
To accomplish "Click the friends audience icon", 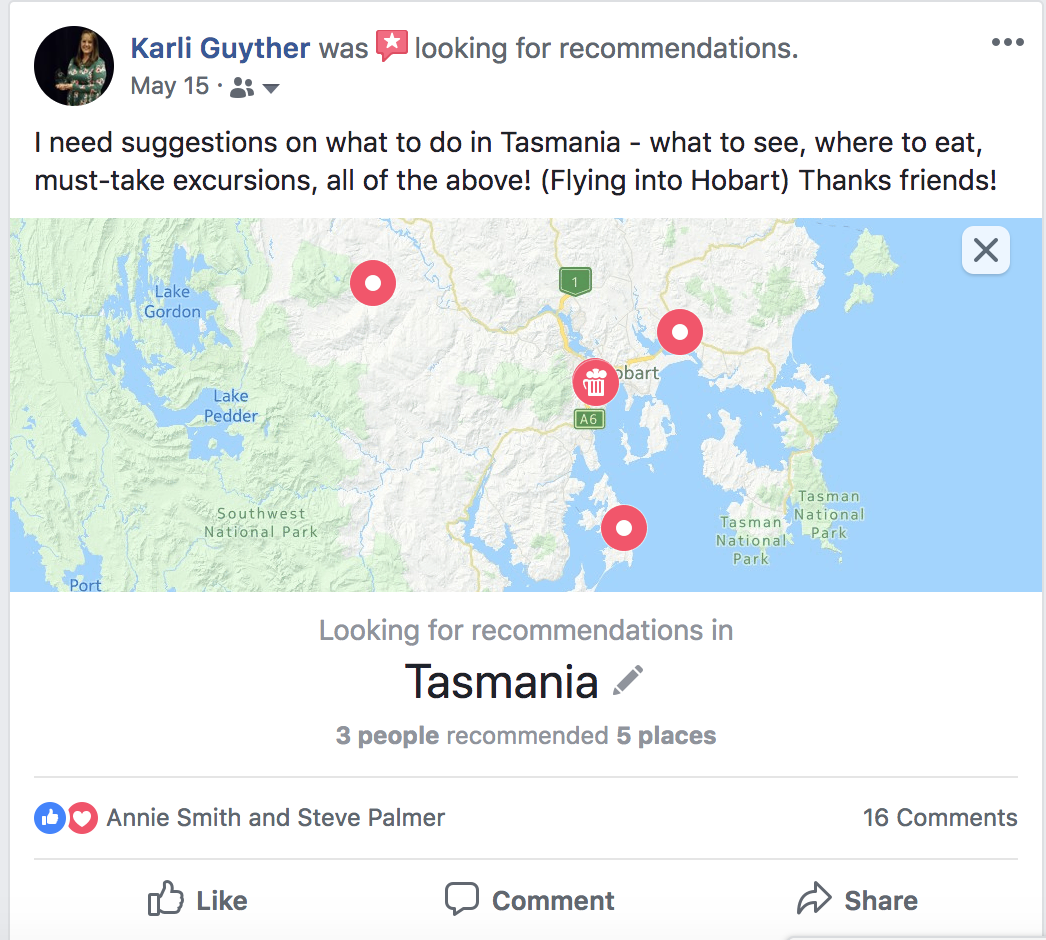I will click(x=241, y=87).
